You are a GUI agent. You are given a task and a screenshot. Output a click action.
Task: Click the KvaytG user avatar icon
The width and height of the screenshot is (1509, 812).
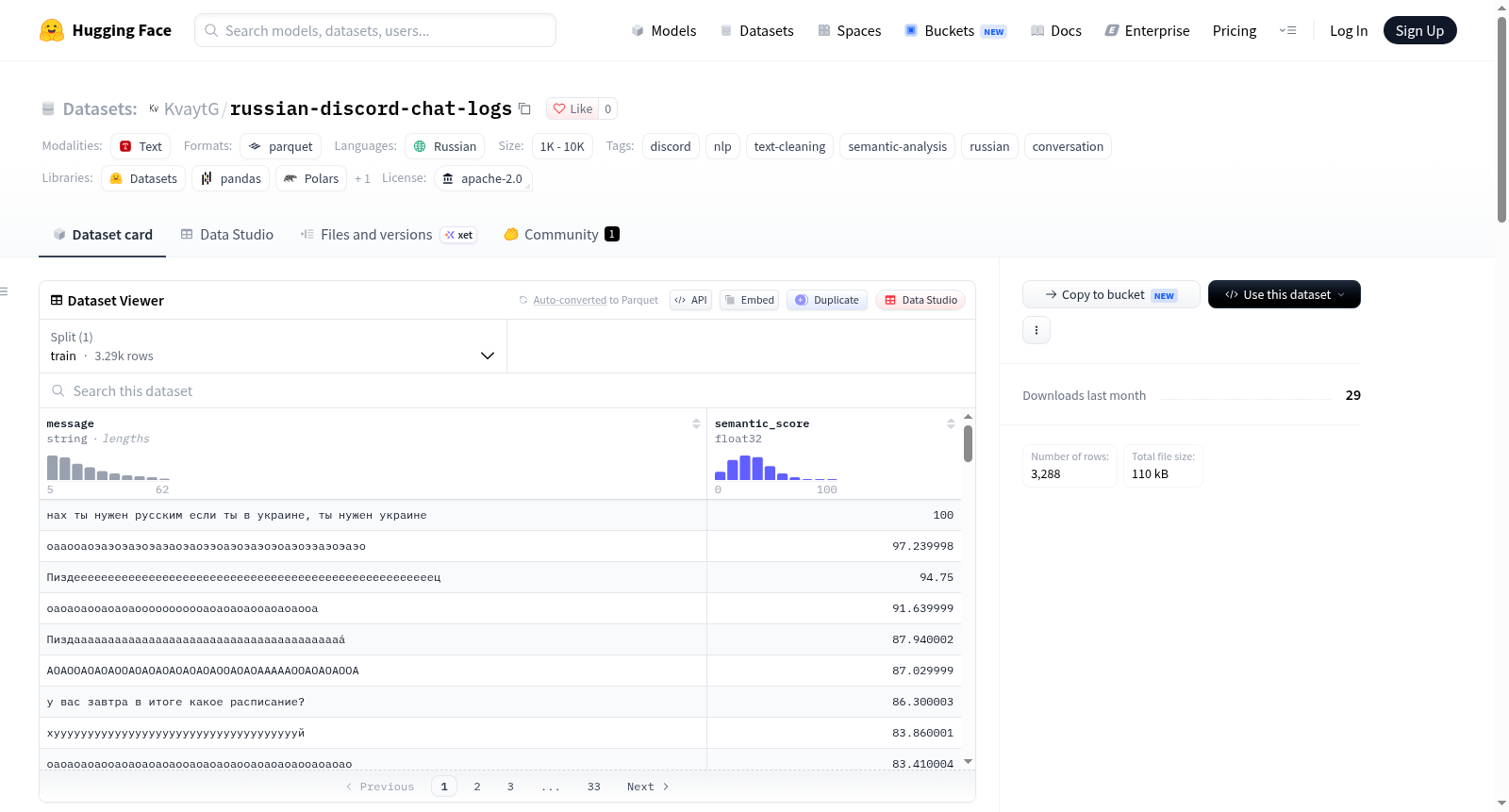pos(154,108)
